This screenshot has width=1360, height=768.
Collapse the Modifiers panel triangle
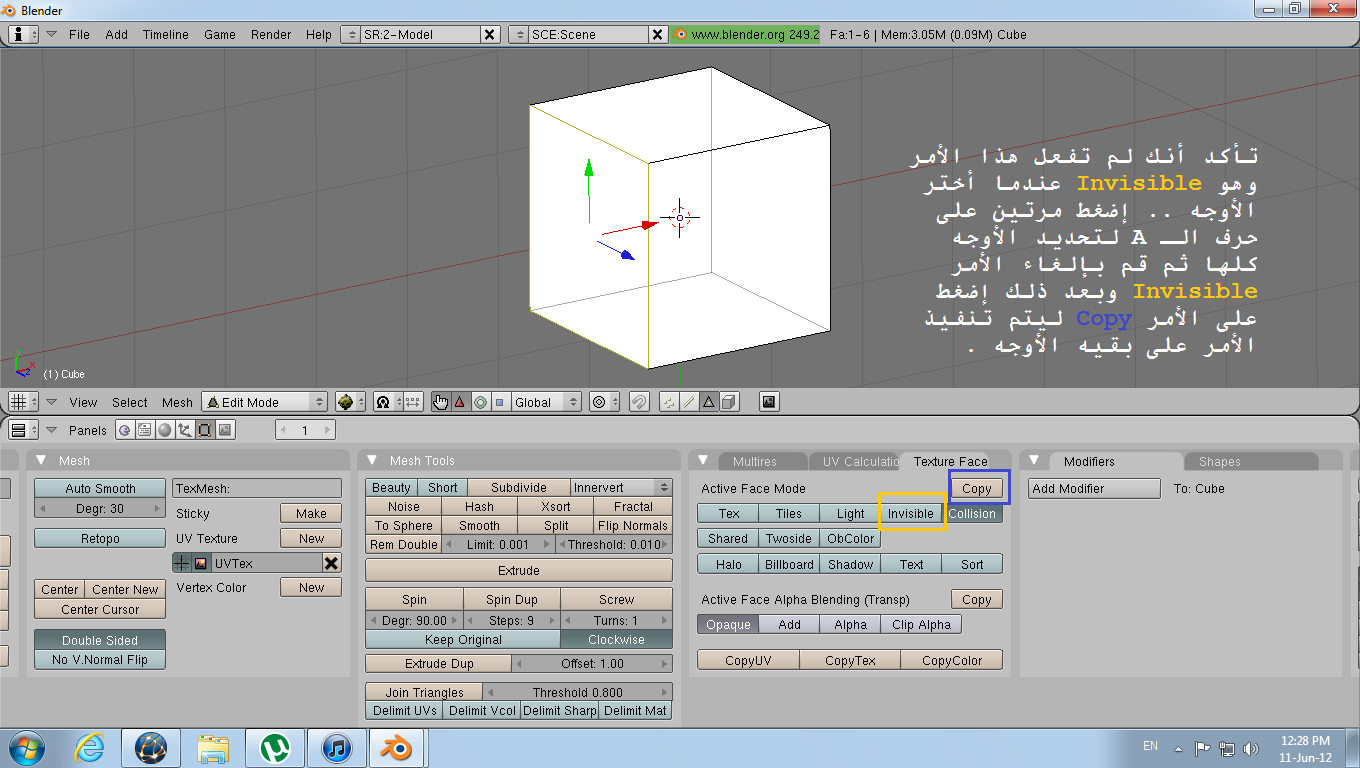(1035, 460)
